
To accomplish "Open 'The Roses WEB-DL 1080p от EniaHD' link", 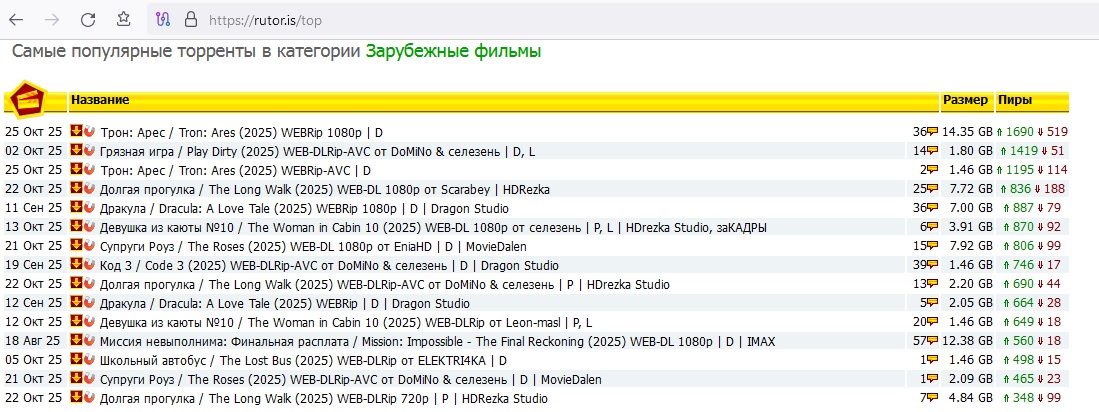I will 313,247.
